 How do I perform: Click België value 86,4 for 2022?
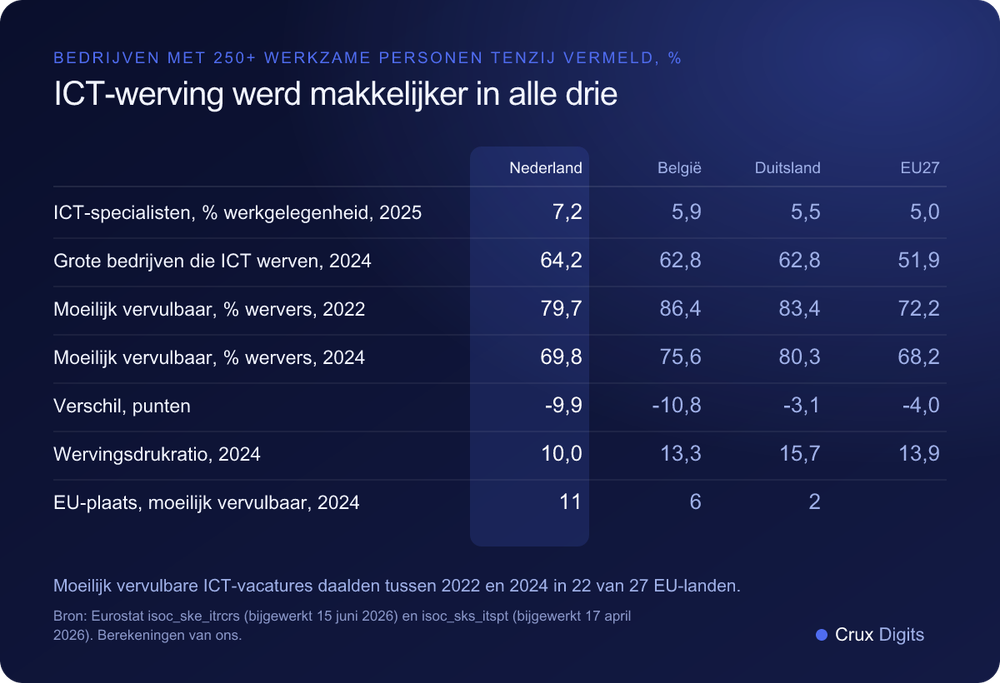680,309
